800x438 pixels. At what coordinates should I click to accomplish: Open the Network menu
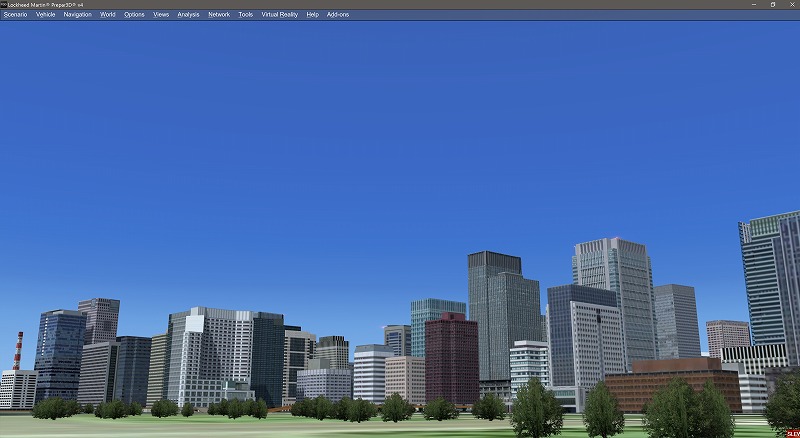pos(219,15)
